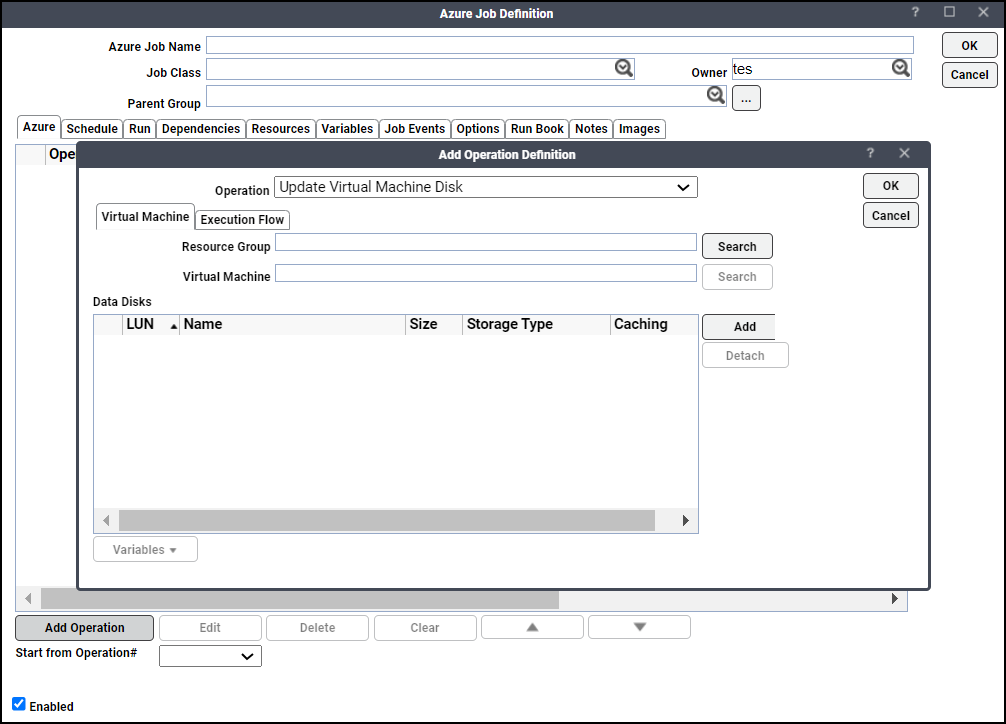Focus the Resource Group input field
This screenshot has height=724, width=1006.
(x=486, y=242)
